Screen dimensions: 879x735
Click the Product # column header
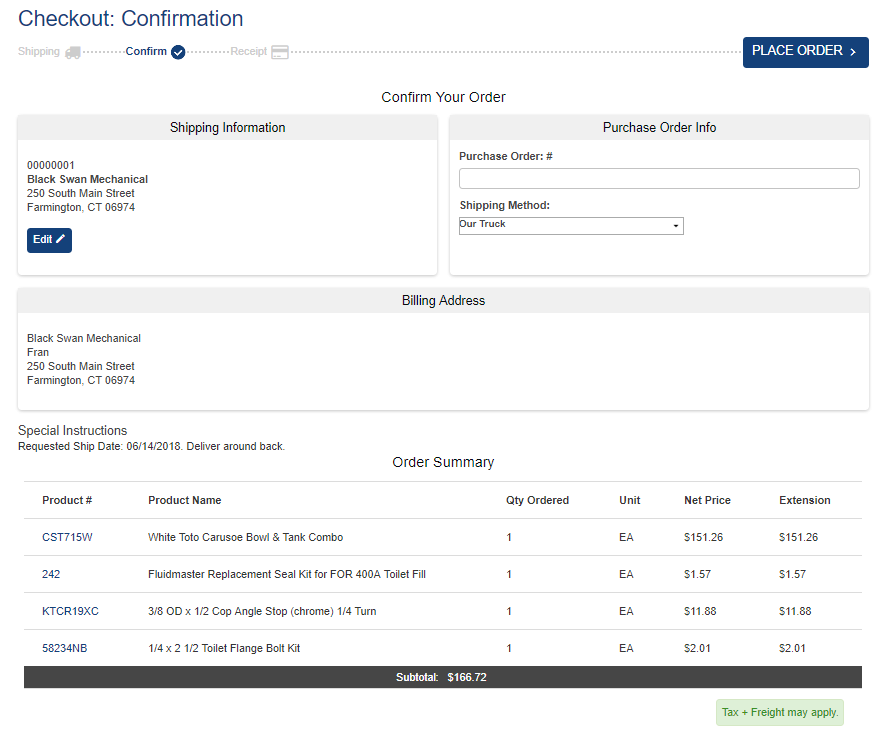coord(67,500)
